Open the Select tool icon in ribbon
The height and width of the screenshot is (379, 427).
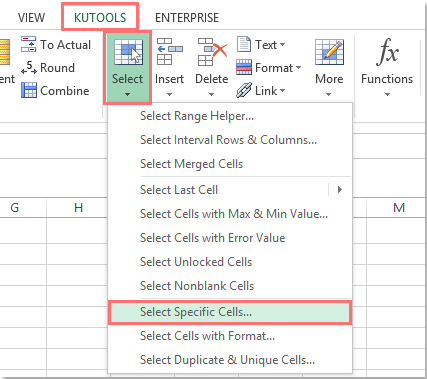(x=128, y=52)
